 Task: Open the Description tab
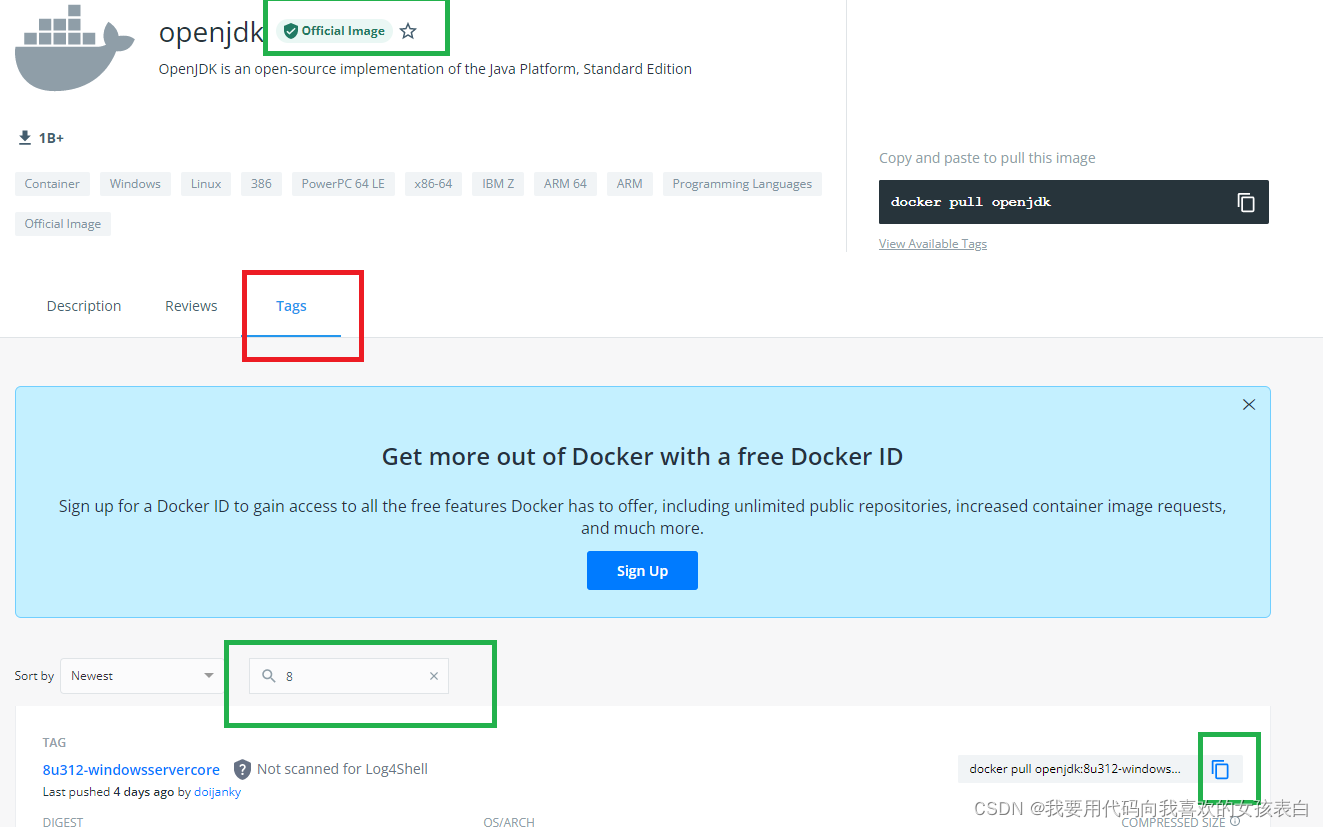(83, 305)
